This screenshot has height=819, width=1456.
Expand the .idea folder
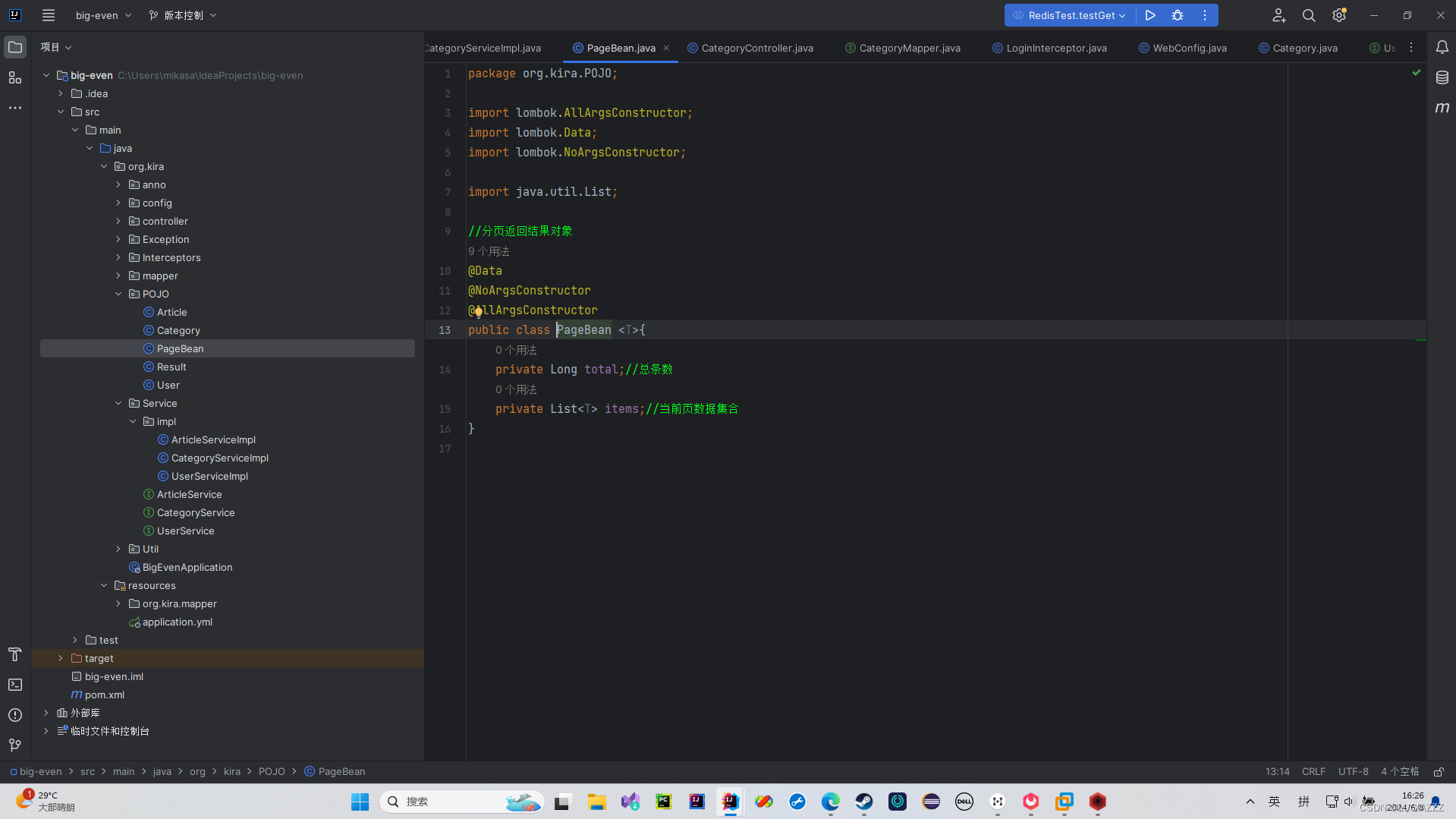click(61, 94)
